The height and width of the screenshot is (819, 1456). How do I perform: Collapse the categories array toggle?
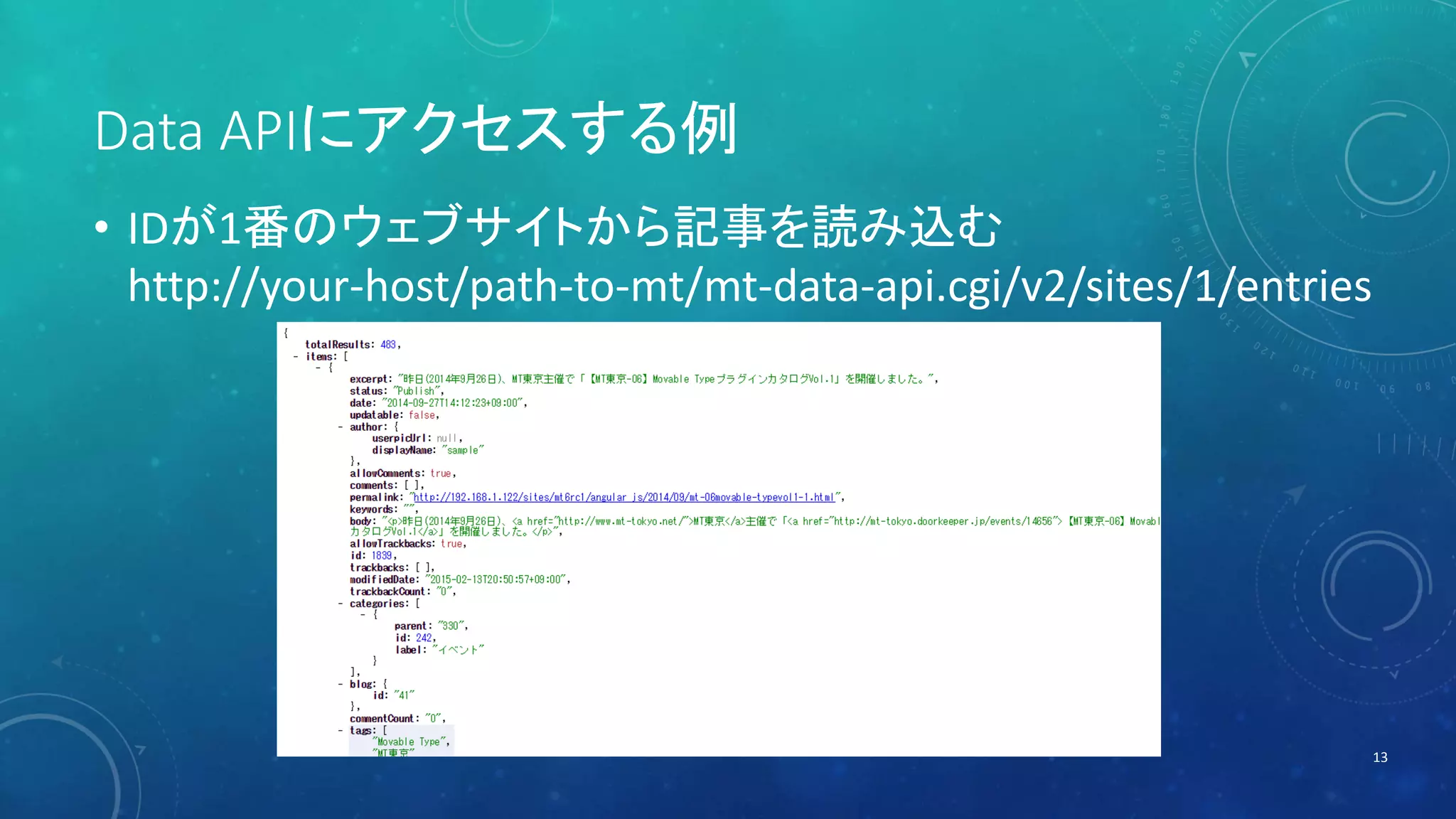[x=341, y=604]
